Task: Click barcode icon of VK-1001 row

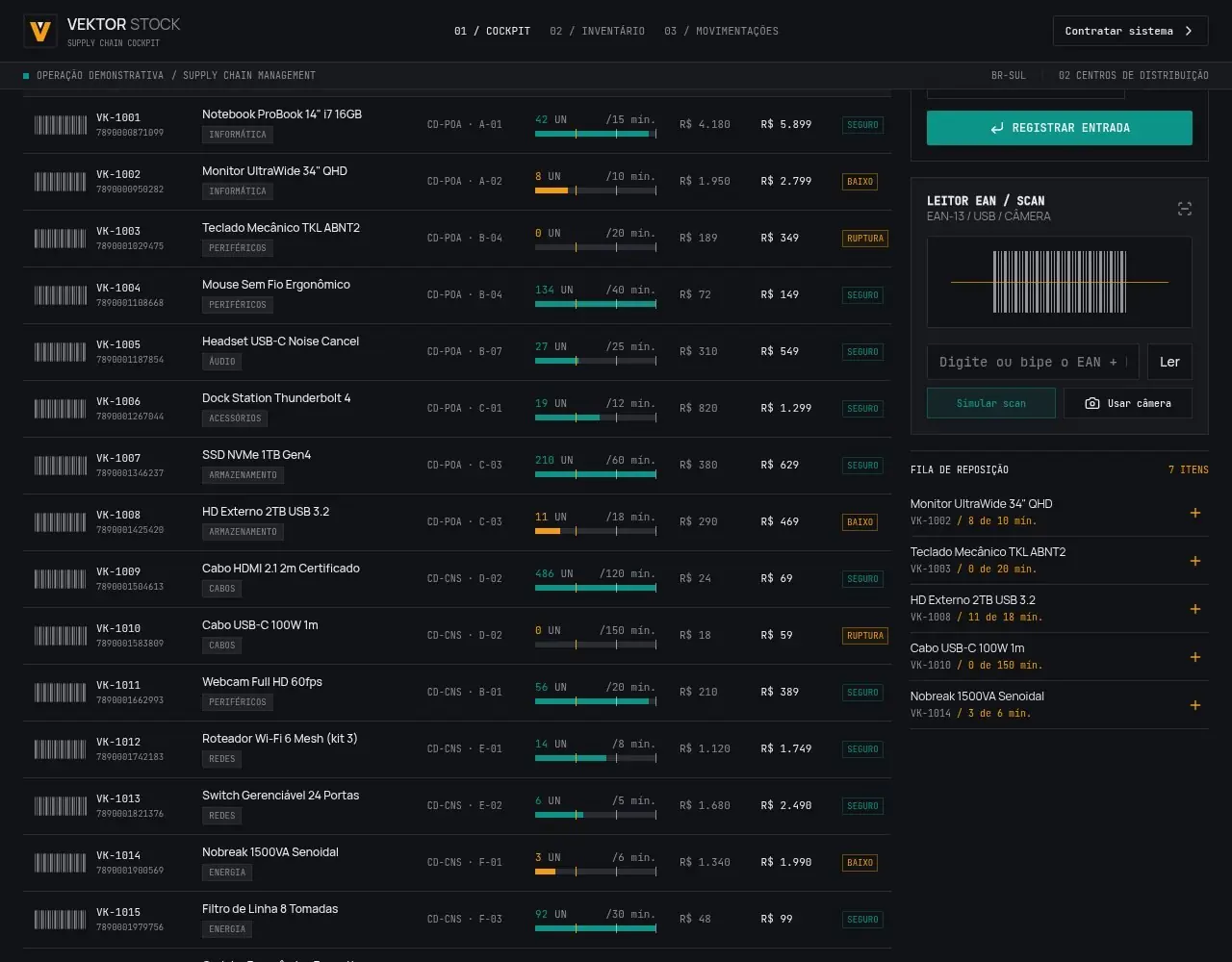Action: click(60, 125)
